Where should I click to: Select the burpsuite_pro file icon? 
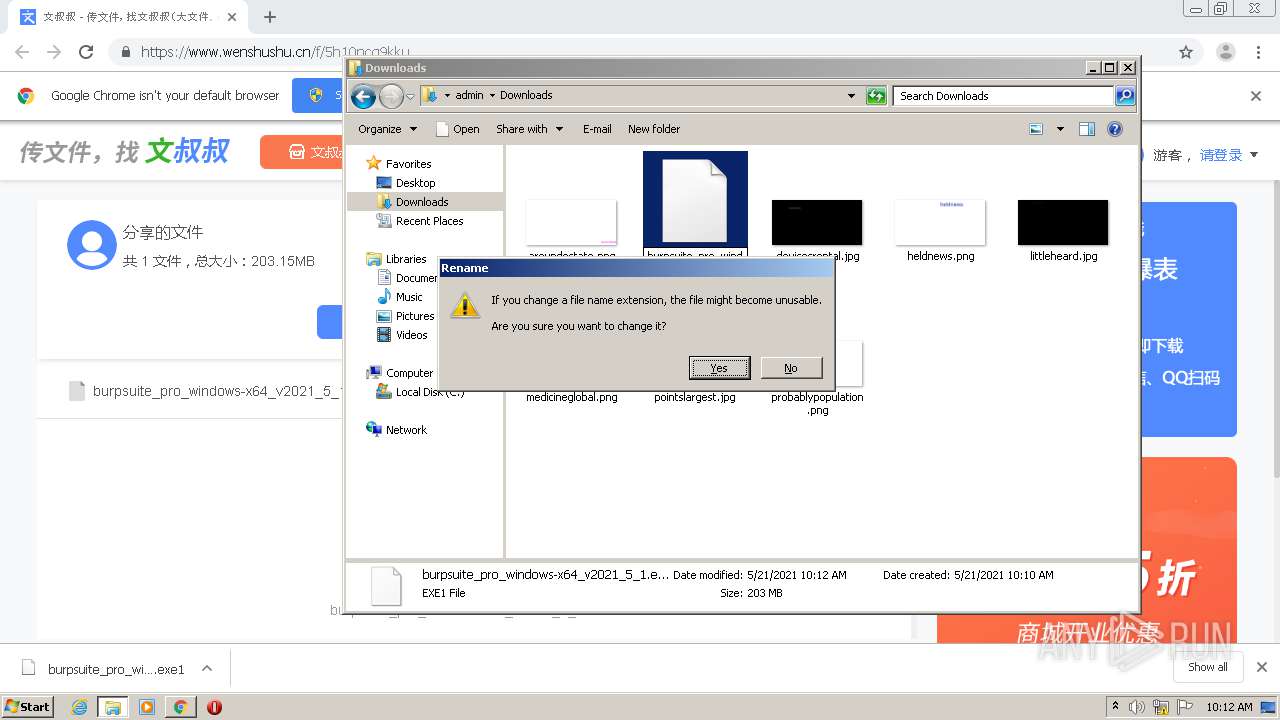click(x=695, y=200)
